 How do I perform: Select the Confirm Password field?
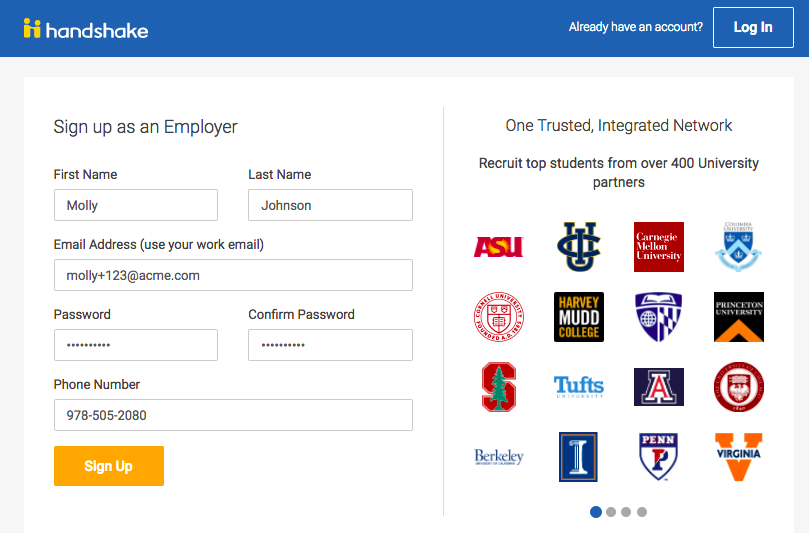[330, 345]
